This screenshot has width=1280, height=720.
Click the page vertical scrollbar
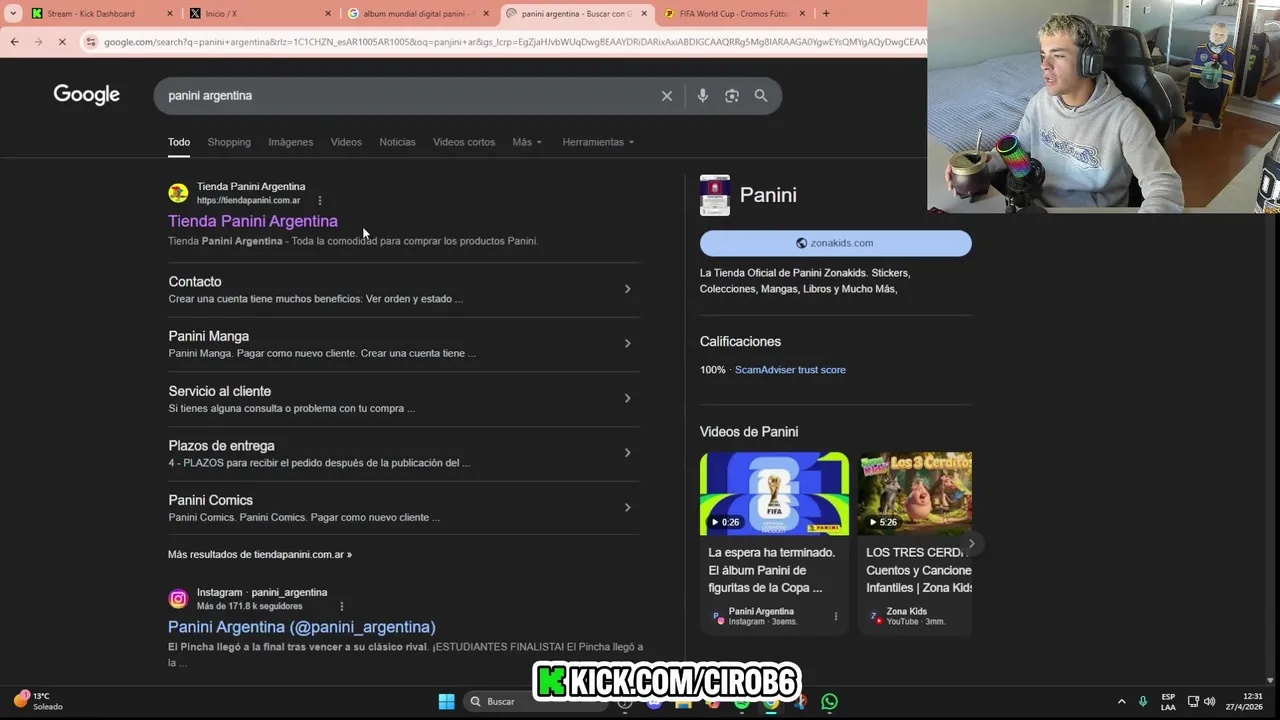(x=1273, y=370)
